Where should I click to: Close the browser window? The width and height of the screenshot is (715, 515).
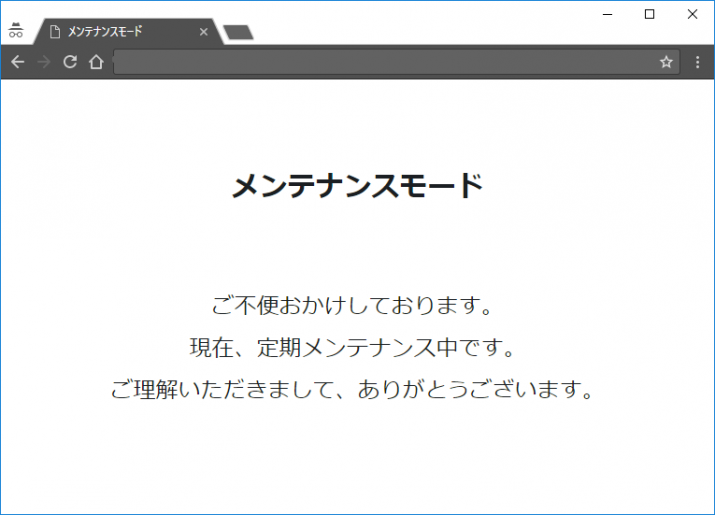(692, 14)
